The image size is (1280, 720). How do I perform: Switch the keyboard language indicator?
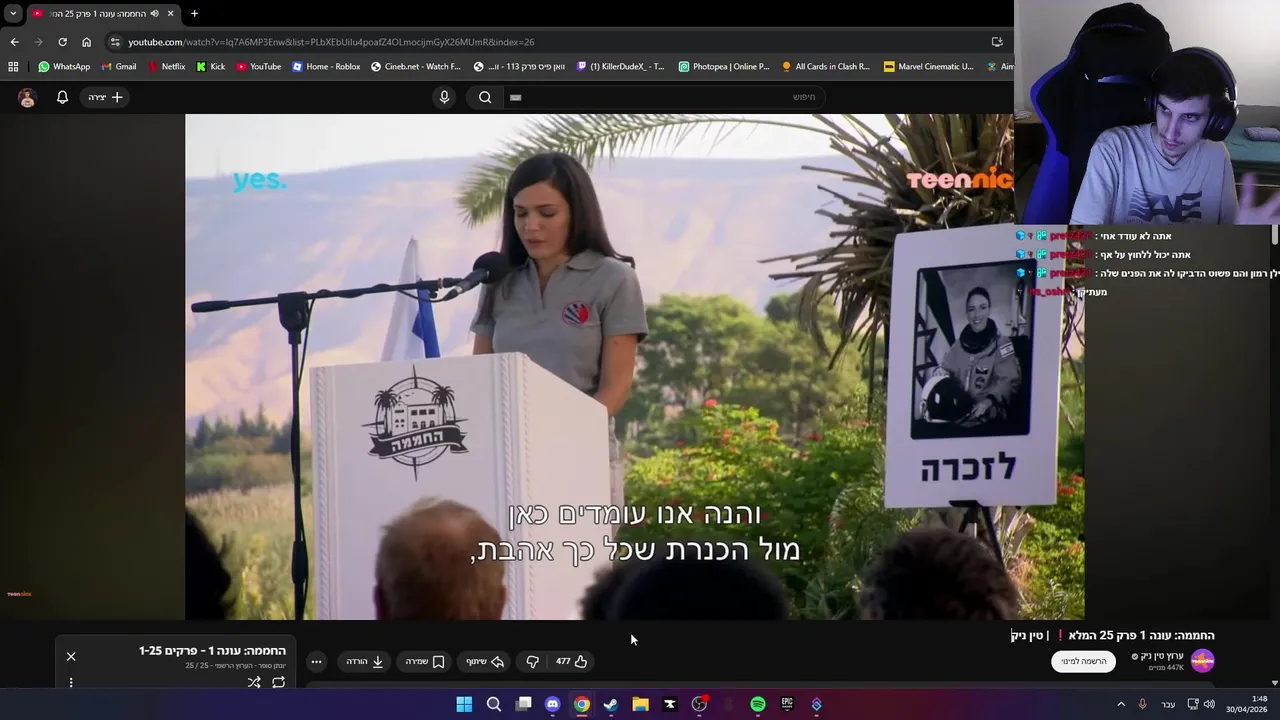(1168, 704)
